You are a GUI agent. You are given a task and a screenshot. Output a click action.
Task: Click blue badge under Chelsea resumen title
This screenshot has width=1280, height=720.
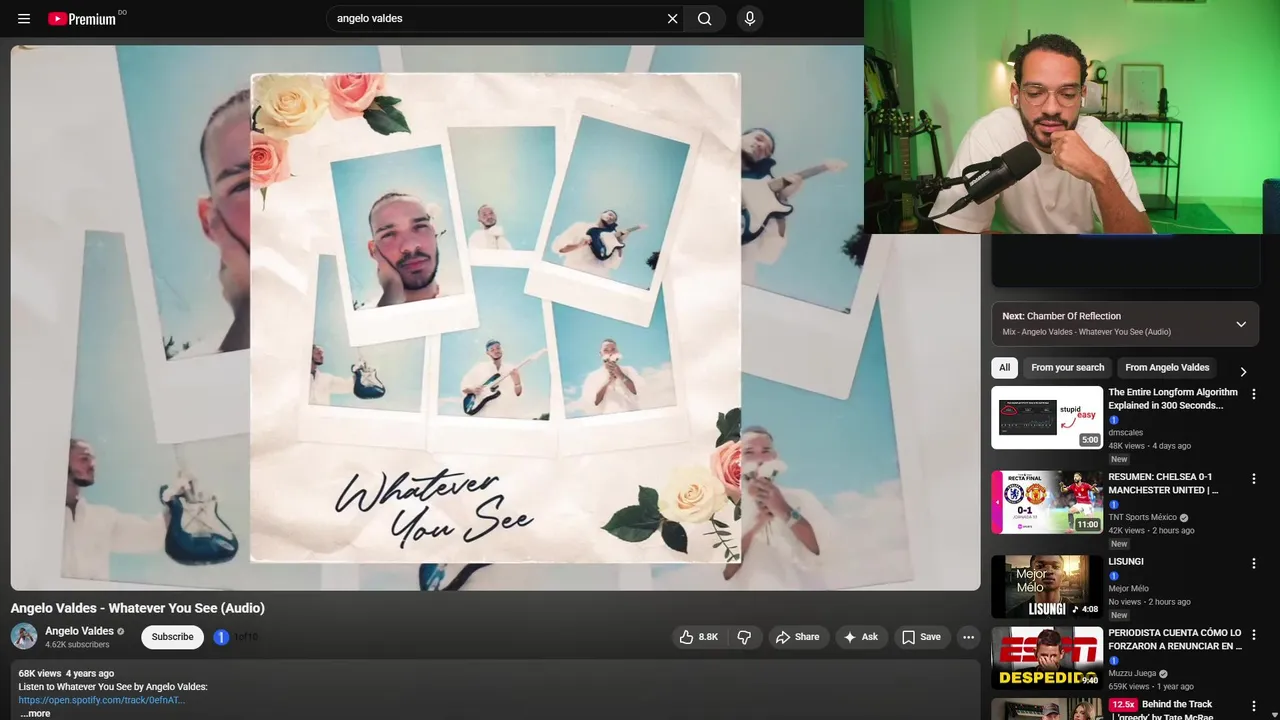tap(1114, 505)
